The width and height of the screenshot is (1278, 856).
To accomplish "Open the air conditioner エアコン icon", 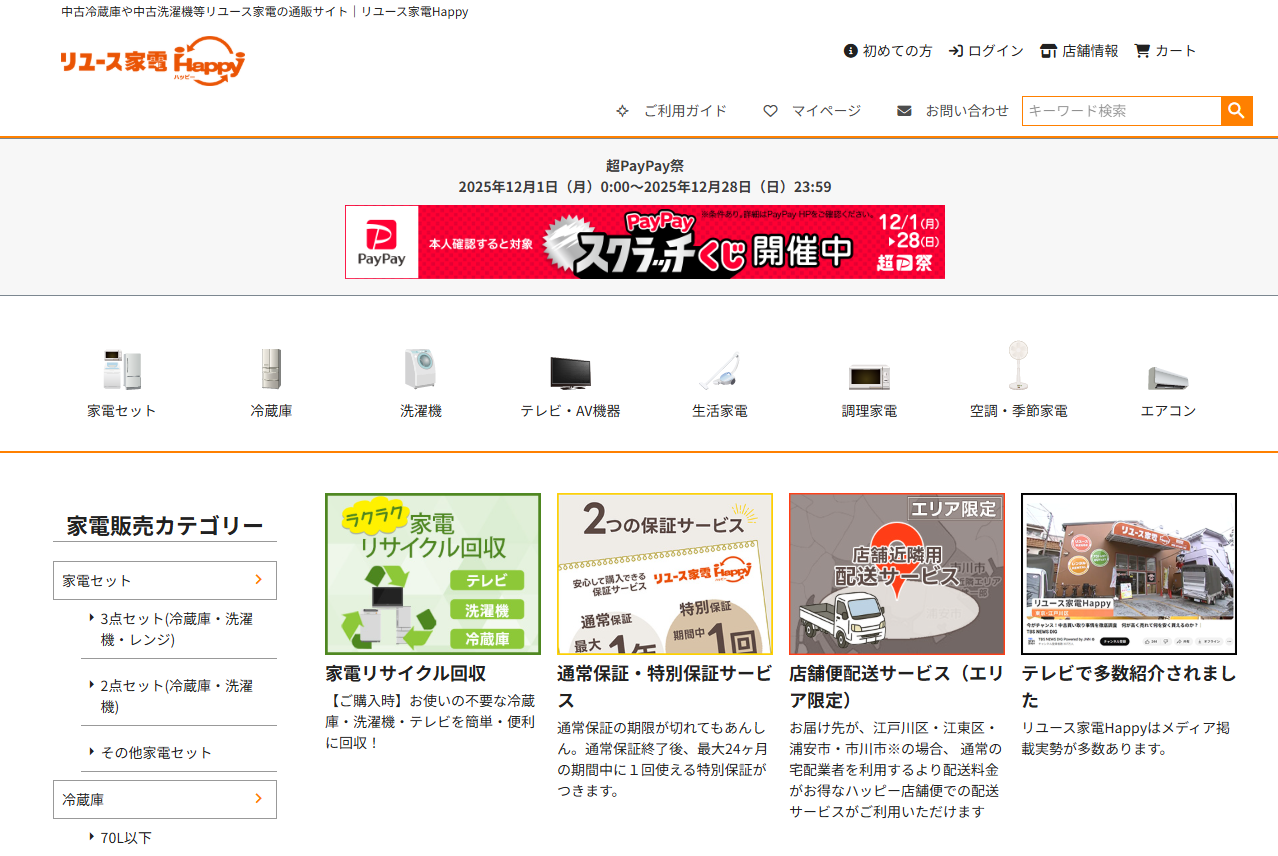I will pyautogui.click(x=1168, y=378).
